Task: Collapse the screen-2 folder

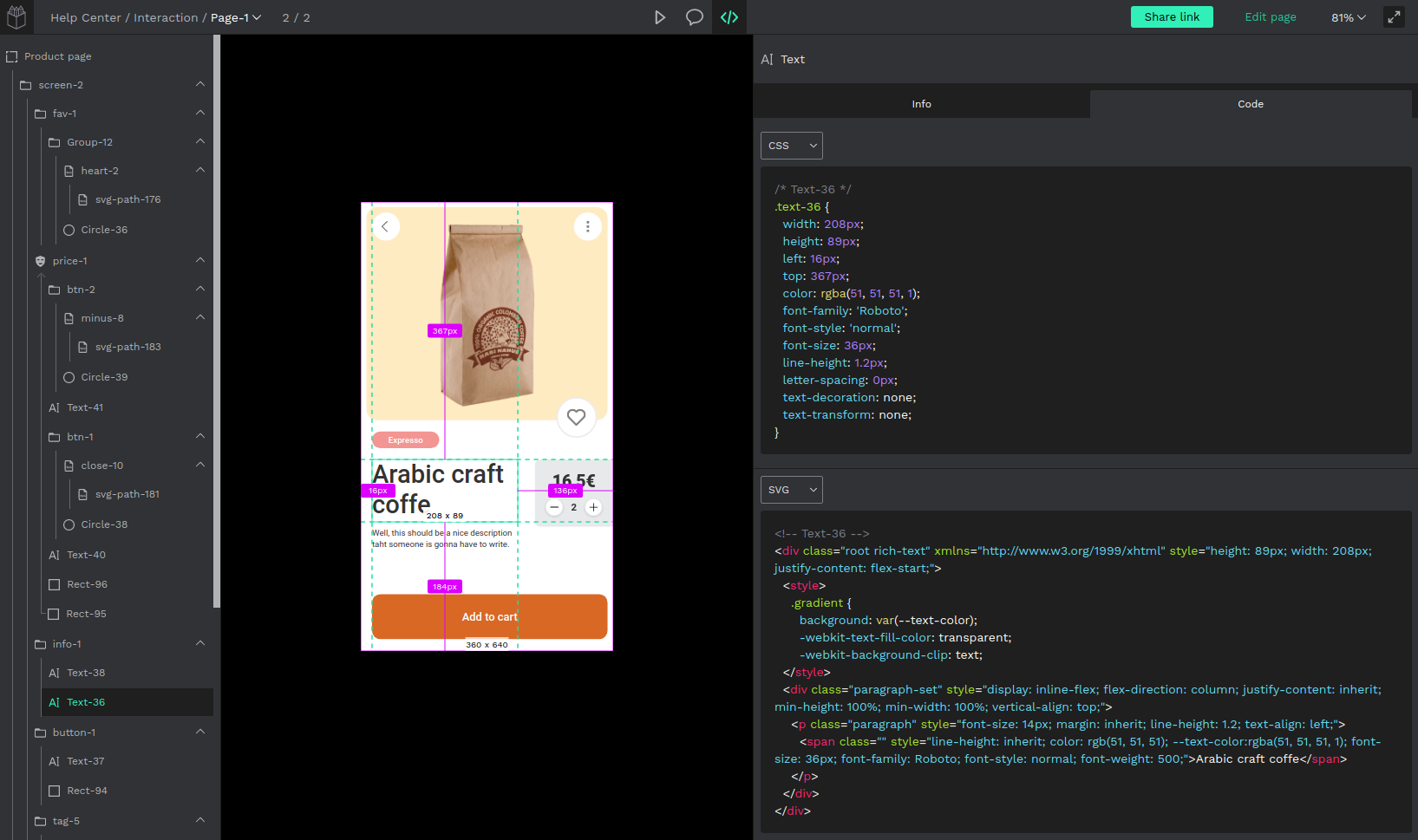Action: click(200, 85)
